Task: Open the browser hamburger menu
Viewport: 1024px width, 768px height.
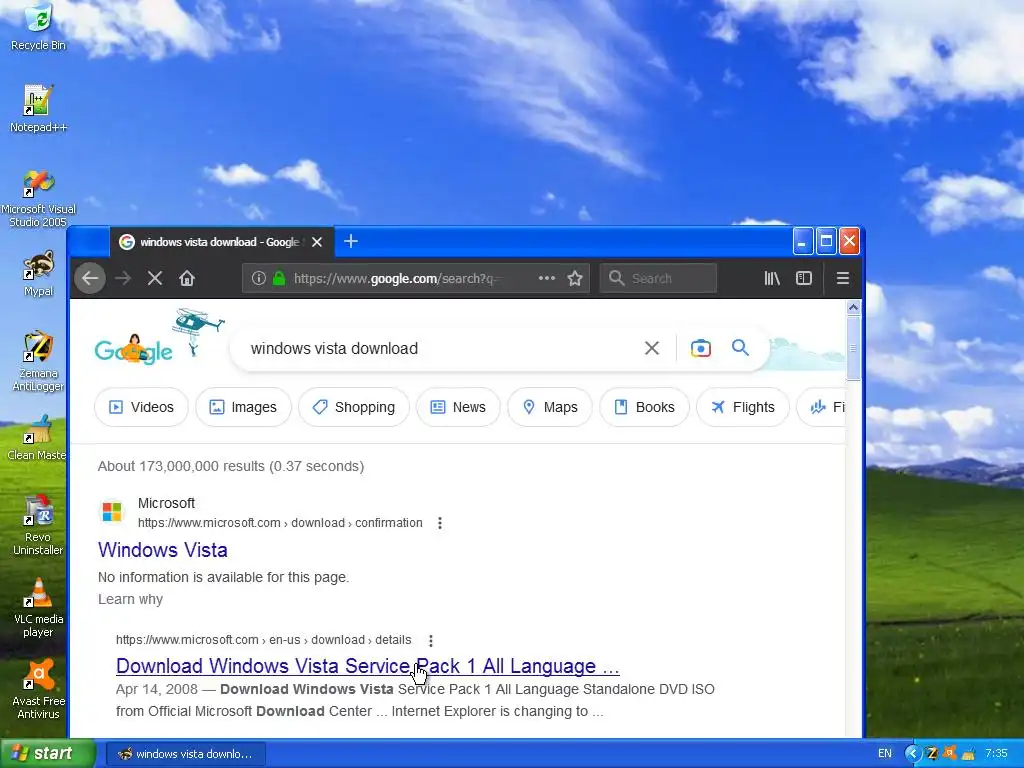Action: [842, 278]
